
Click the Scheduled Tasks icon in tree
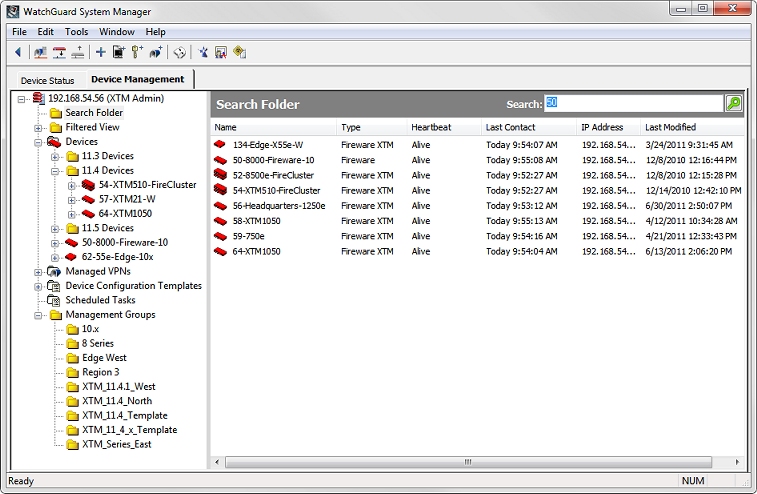tap(54, 300)
